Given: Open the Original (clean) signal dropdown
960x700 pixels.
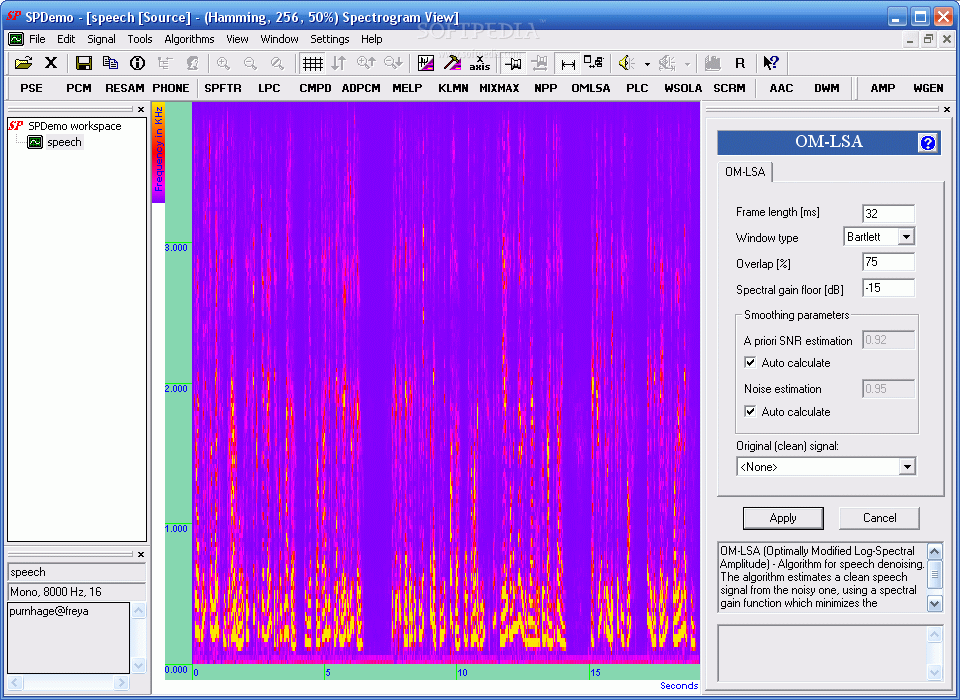Looking at the screenshot, I should 907,467.
